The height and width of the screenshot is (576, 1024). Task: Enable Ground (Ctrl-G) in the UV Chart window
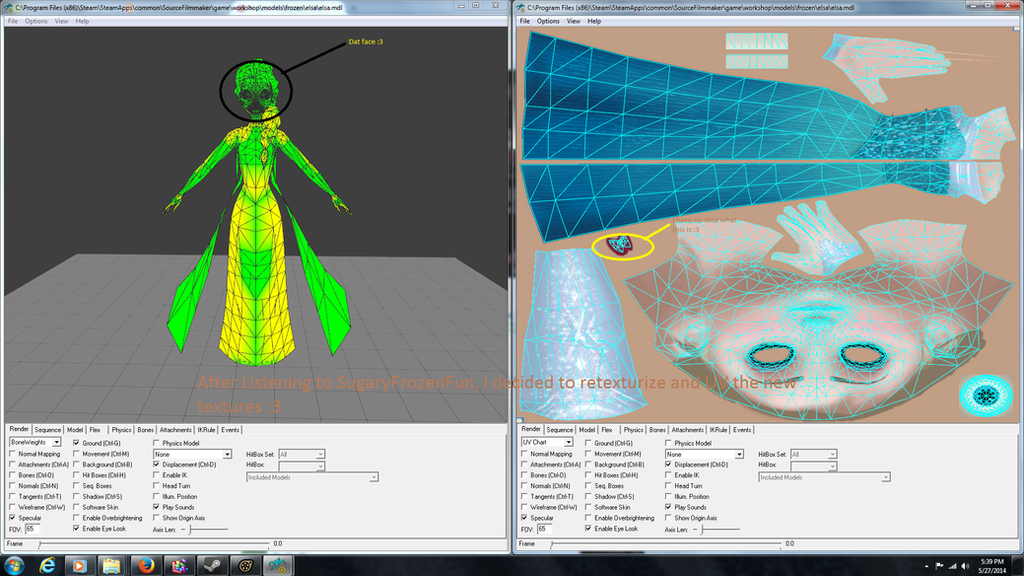[x=588, y=443]
